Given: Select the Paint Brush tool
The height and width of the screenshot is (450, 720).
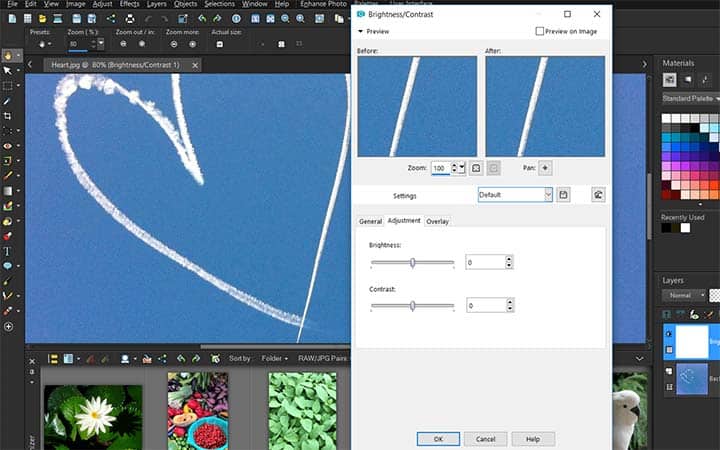Looking at the screenshot, I should pos(8,176).
